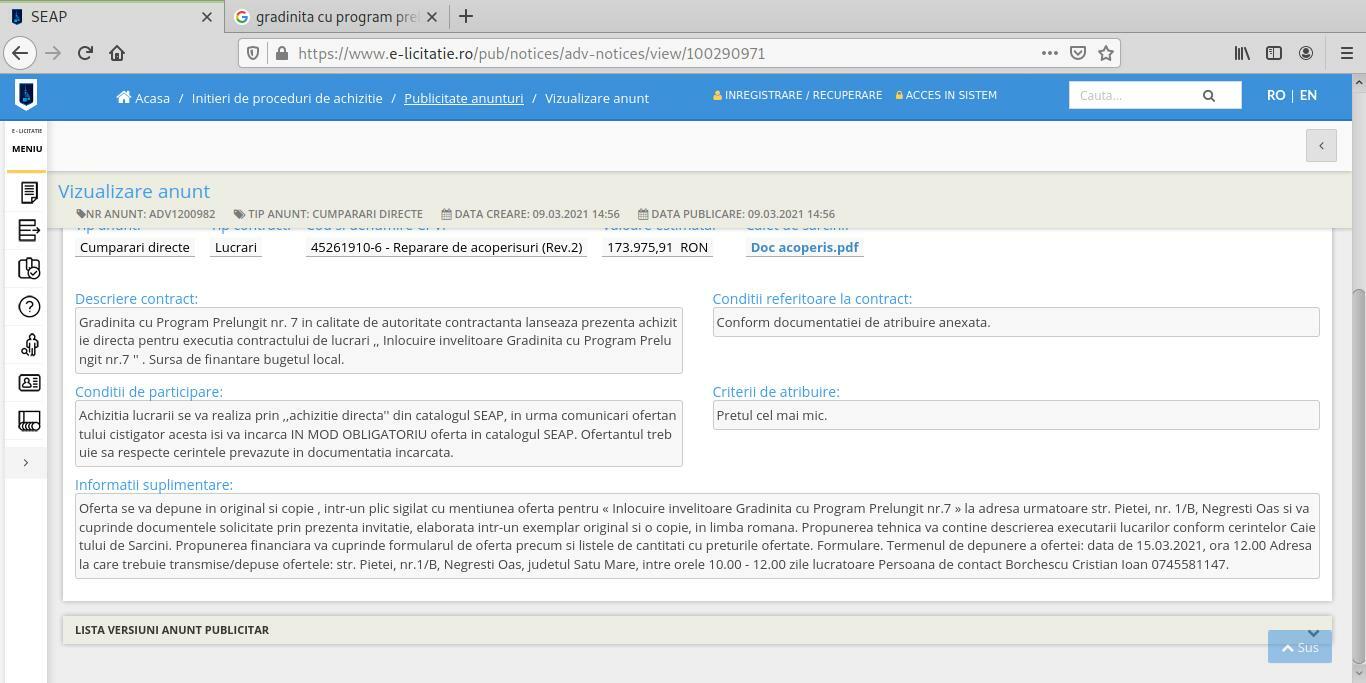Bookmark this page with the star icon
1366x683 pixels.
(x=1106, y=53)
